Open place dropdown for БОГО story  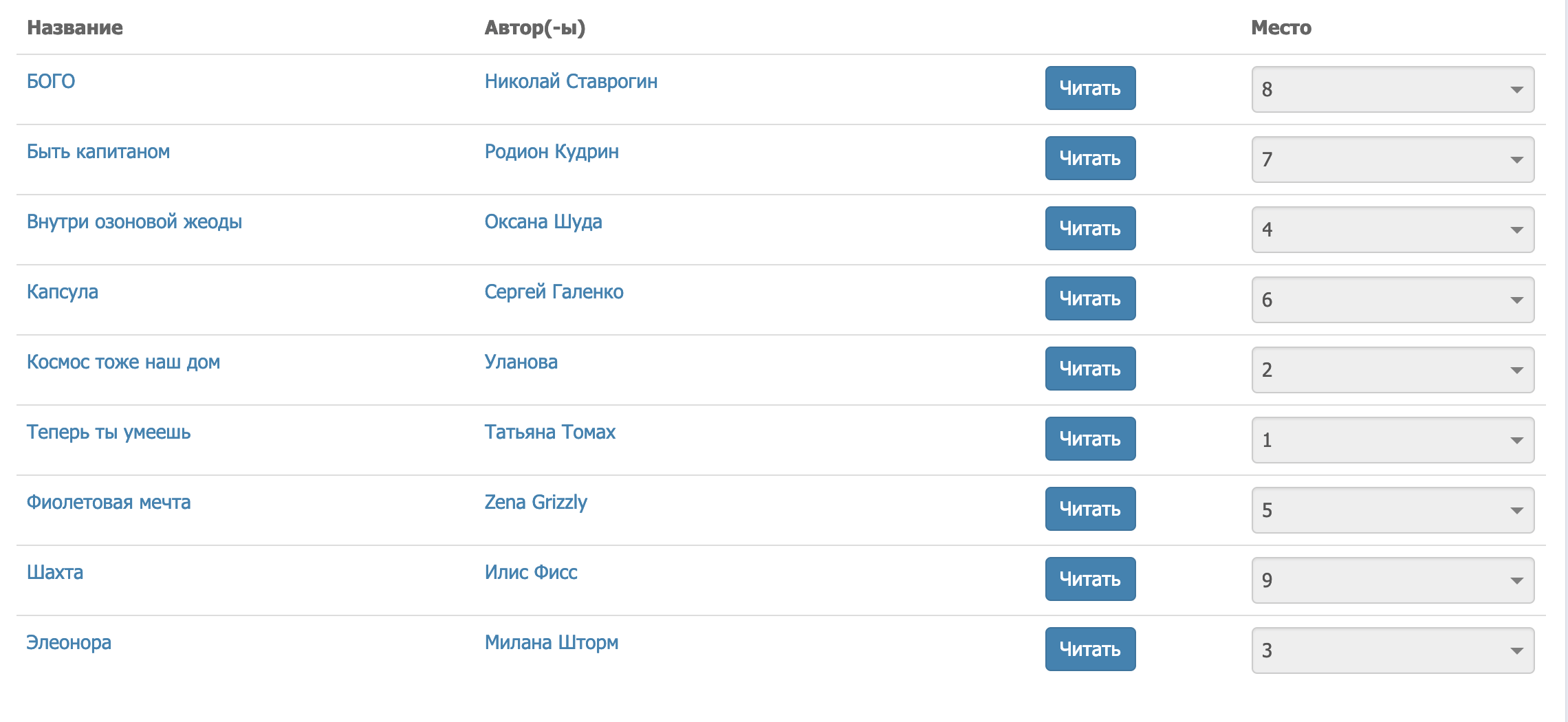pos(1392,89)
